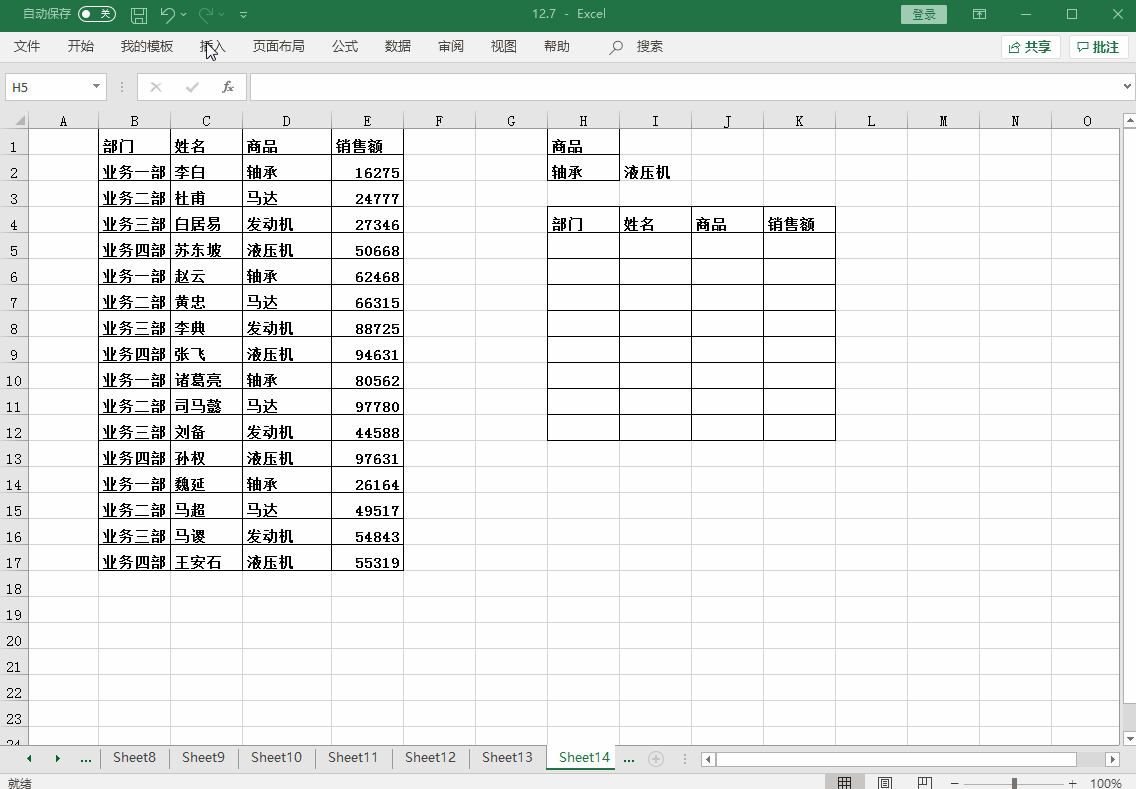Switch to Page Layout view icon

point(885,783)
